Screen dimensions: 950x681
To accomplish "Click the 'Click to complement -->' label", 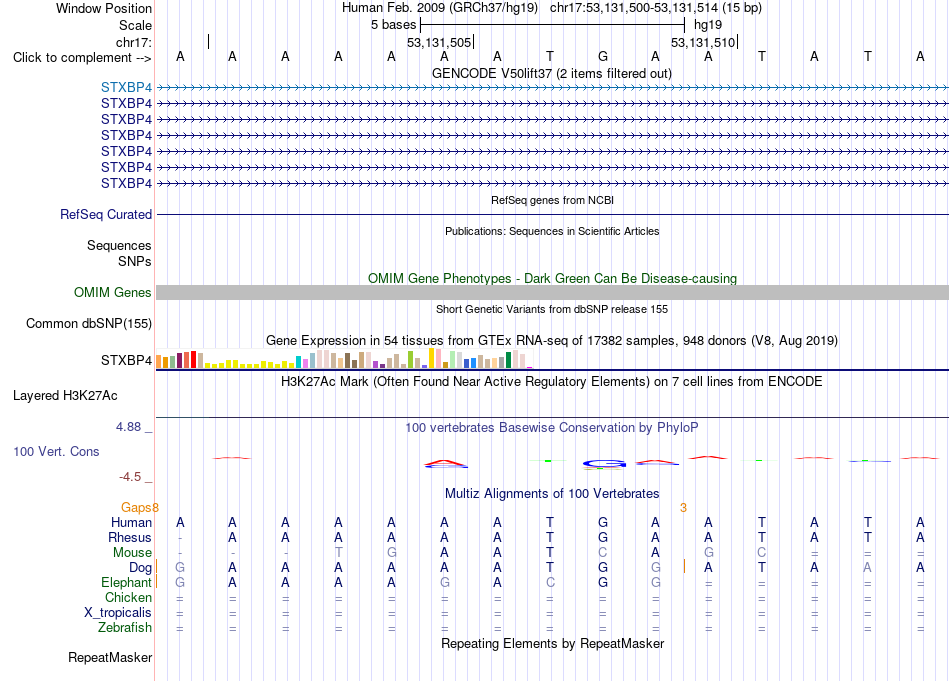I will point(82,58).
